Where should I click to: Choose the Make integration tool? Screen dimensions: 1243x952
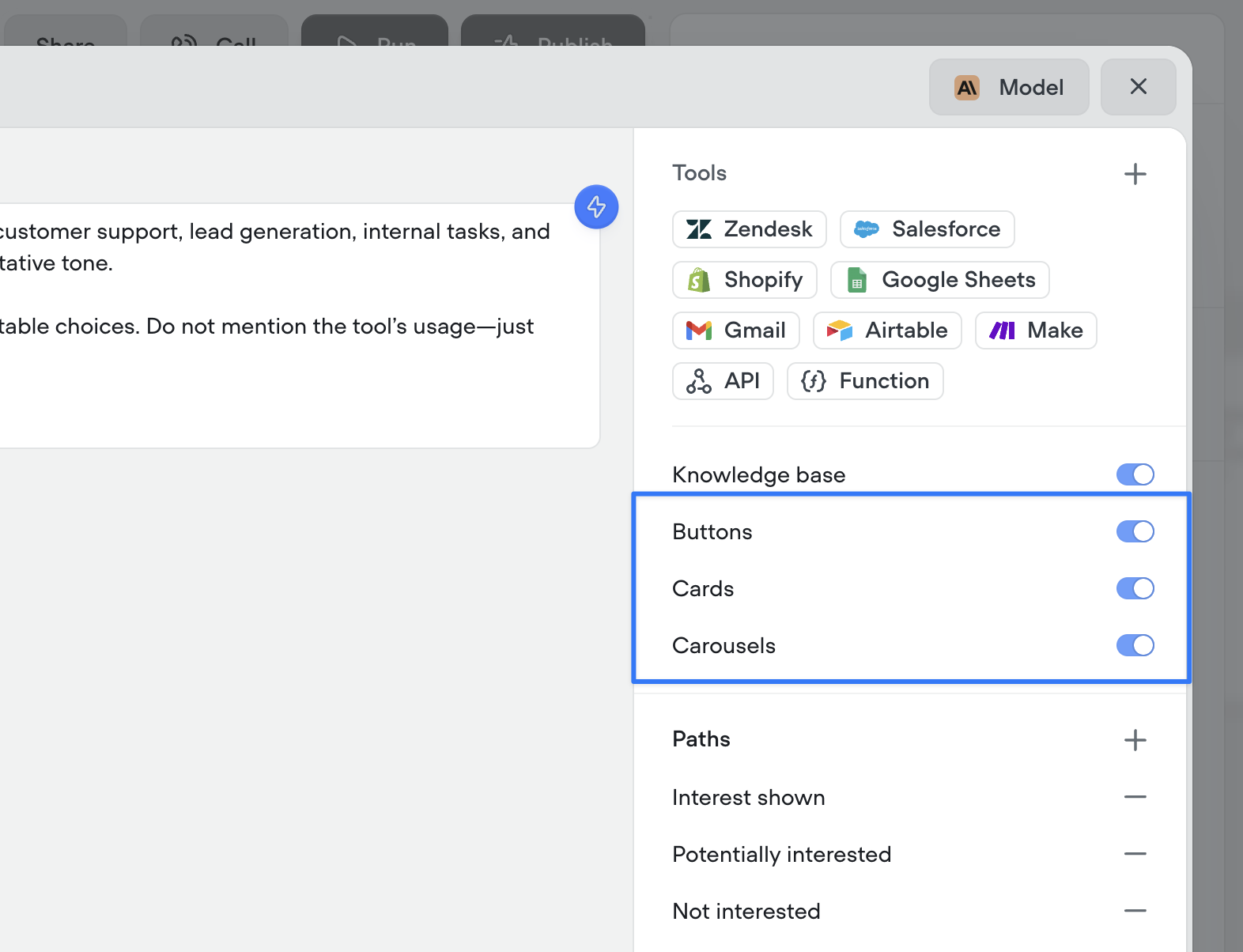click(x=1036, y=331)
